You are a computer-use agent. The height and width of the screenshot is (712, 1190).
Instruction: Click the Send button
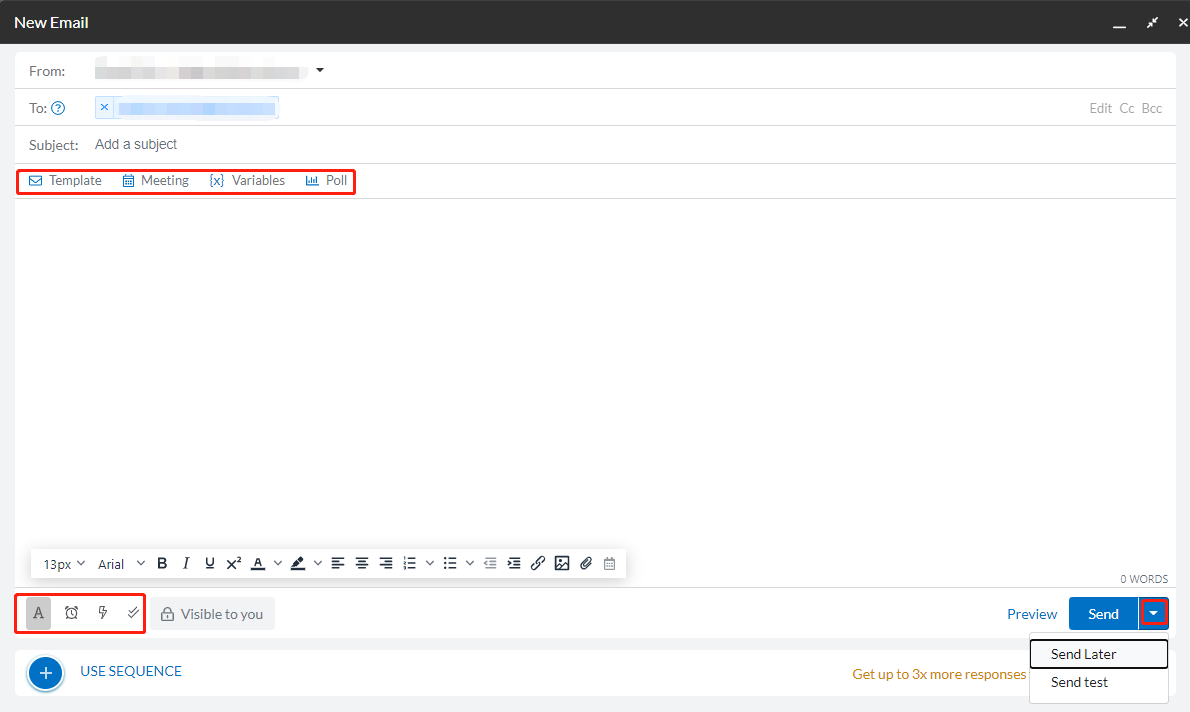coord(1103,614)
